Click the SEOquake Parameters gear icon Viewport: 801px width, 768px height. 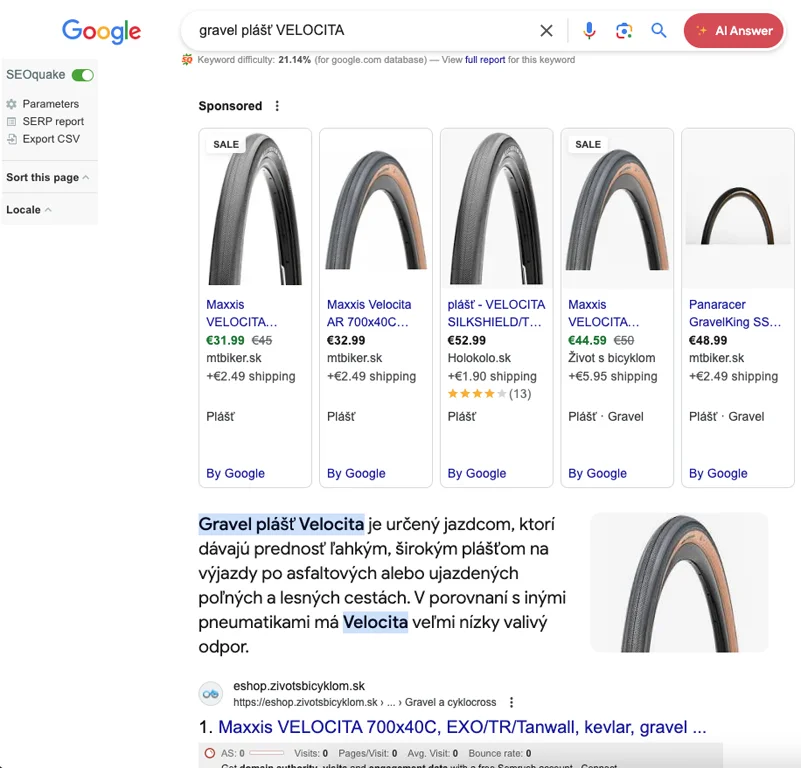[x=12, y=104]
